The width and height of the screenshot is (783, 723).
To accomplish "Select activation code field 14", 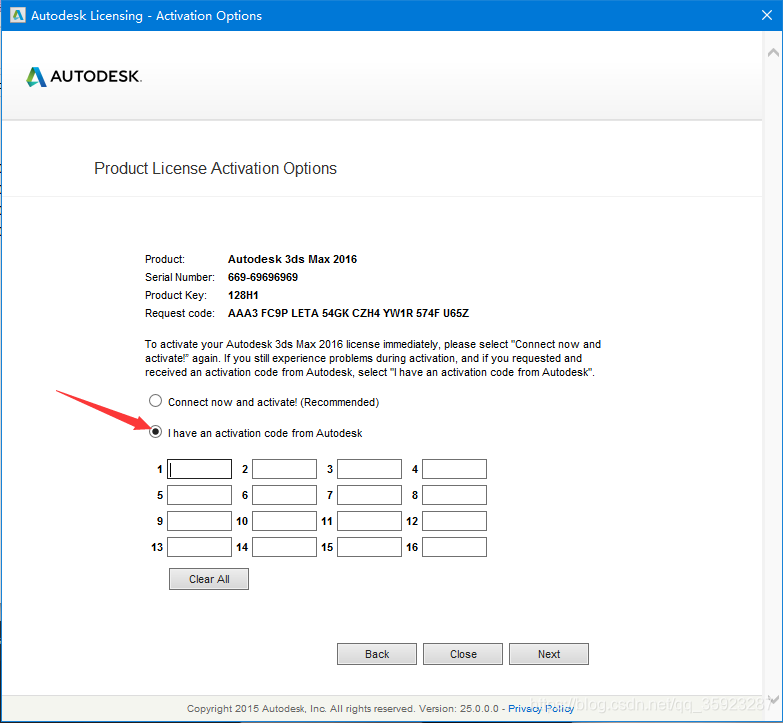I will click(284, 547).
